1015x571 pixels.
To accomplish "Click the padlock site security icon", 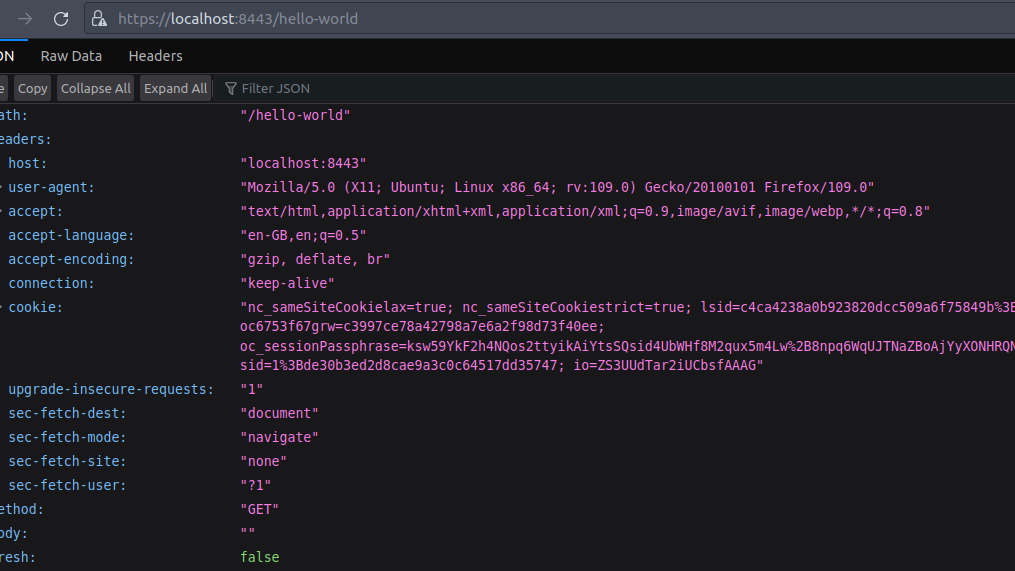I will click(99, 19).
